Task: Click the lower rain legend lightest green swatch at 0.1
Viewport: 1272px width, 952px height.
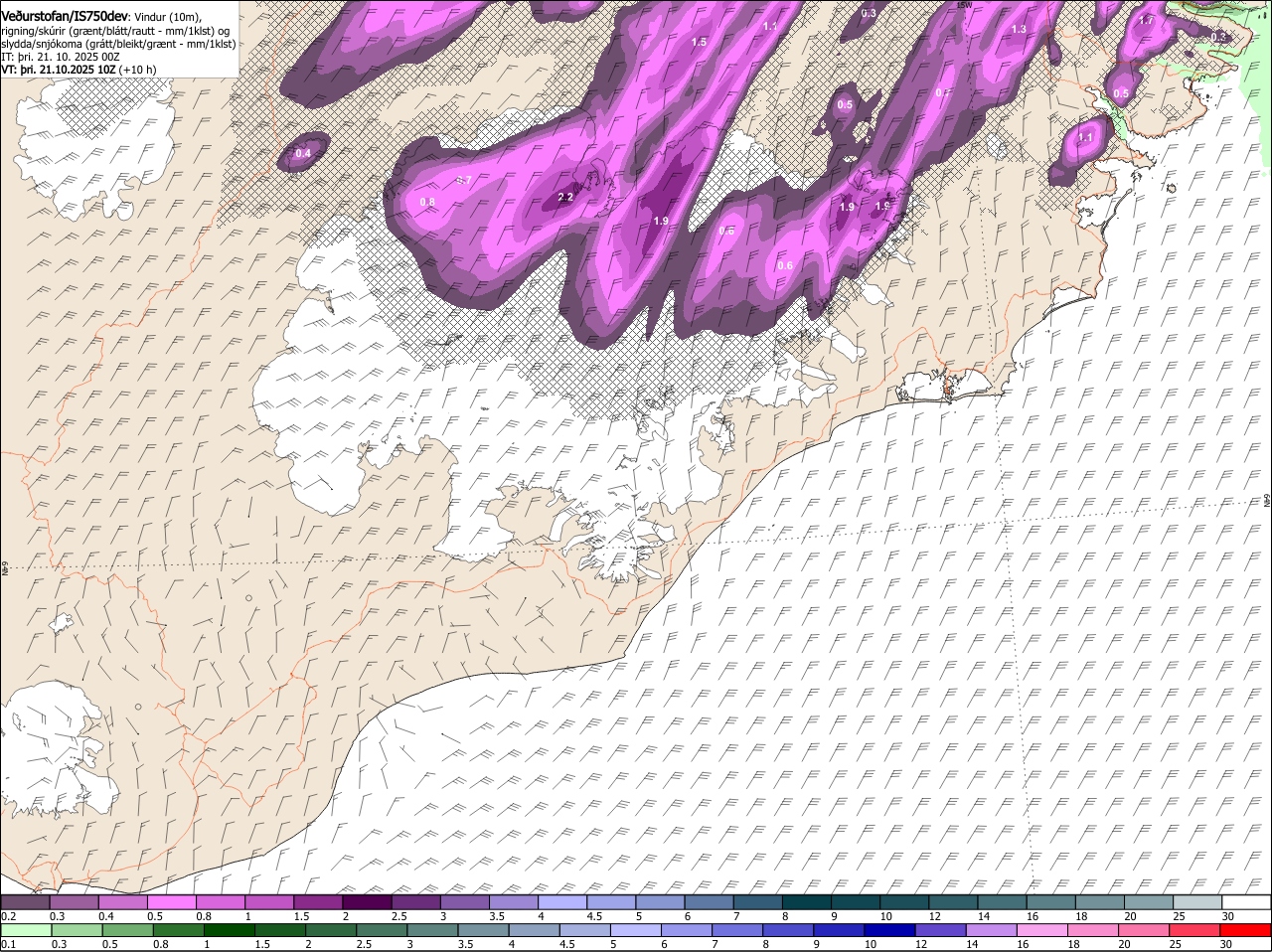Action: point(25,930)
